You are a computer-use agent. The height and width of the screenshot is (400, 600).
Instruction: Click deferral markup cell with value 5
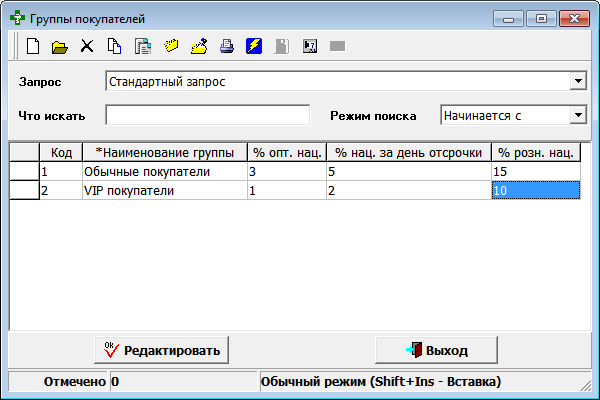pos(409,171)
